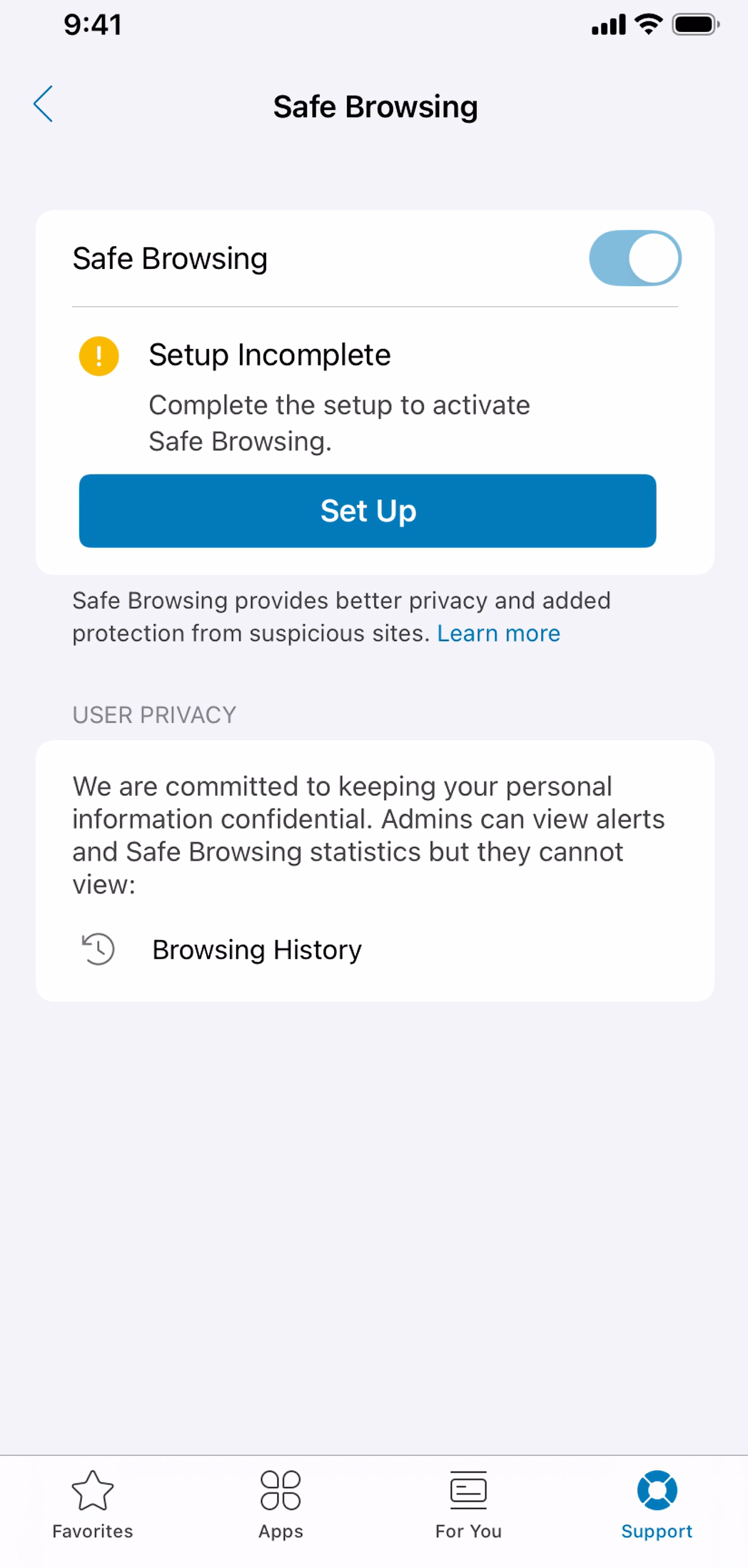This screenshot has width=748, height=1568.
Task: Select the Support tab label
Action: (x=657, y=1532)
